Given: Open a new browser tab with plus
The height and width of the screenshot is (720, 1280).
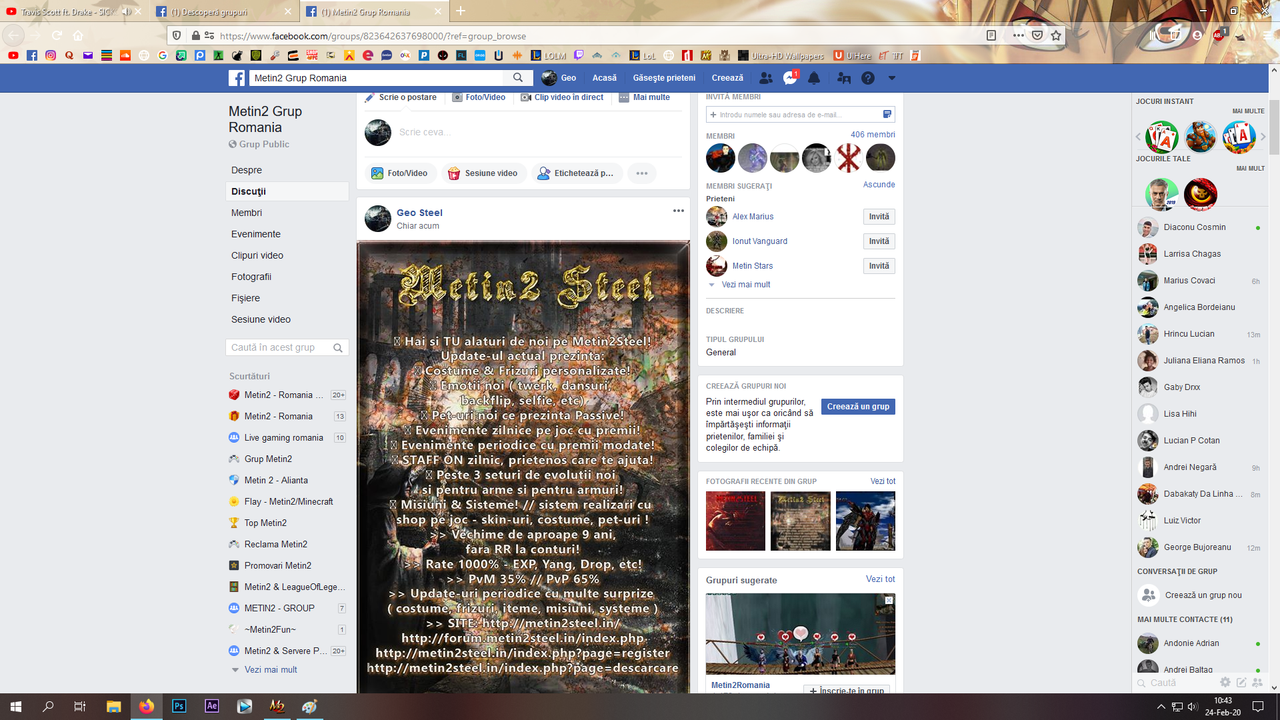Looking at the screenshot, I should tap(460, 11).
